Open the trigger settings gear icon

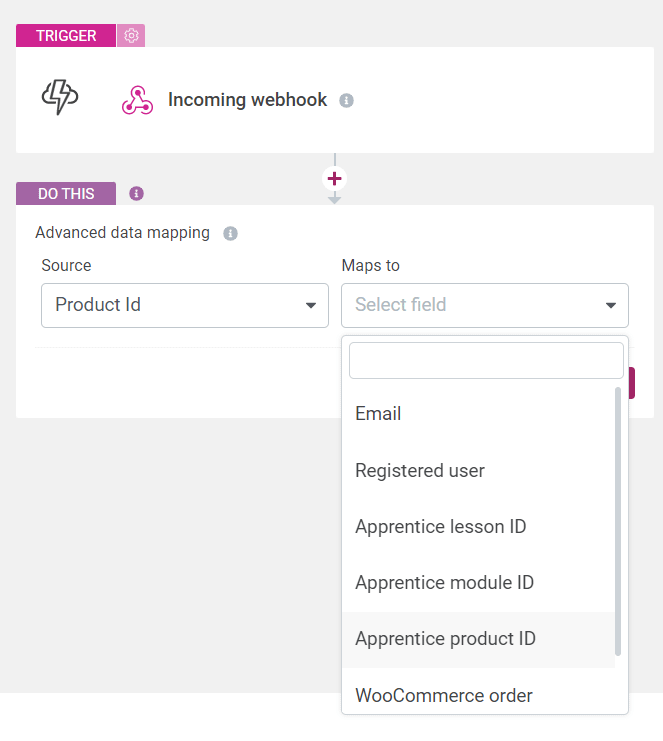[x=131, y=35]
